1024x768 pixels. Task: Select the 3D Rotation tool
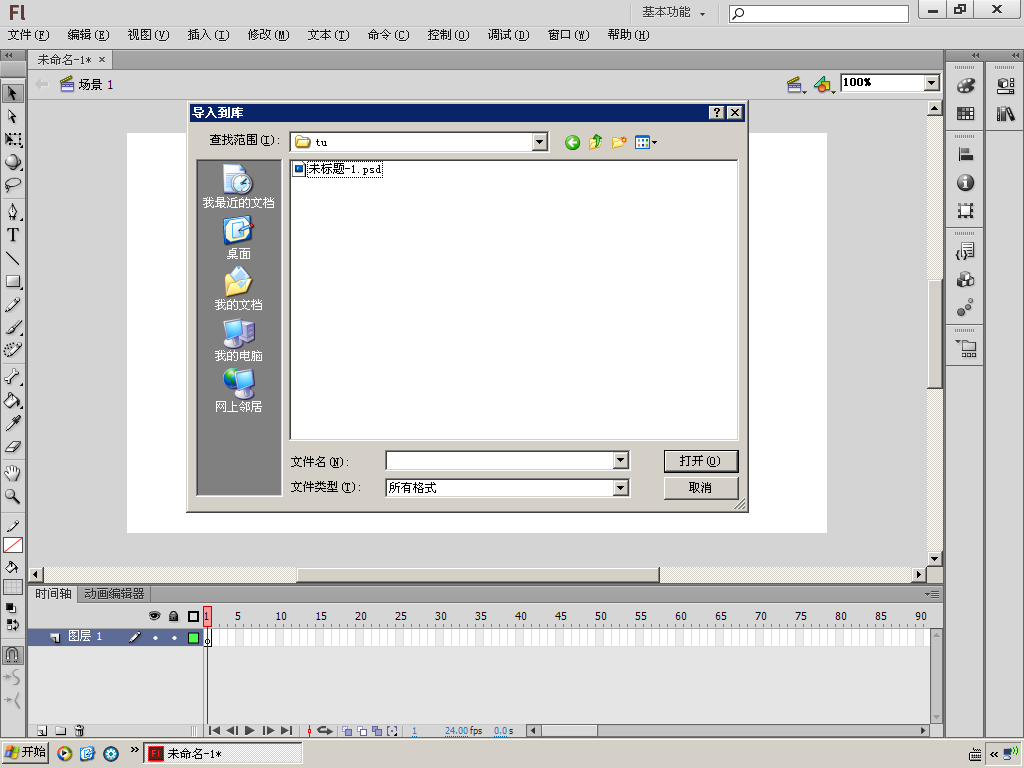12,162
